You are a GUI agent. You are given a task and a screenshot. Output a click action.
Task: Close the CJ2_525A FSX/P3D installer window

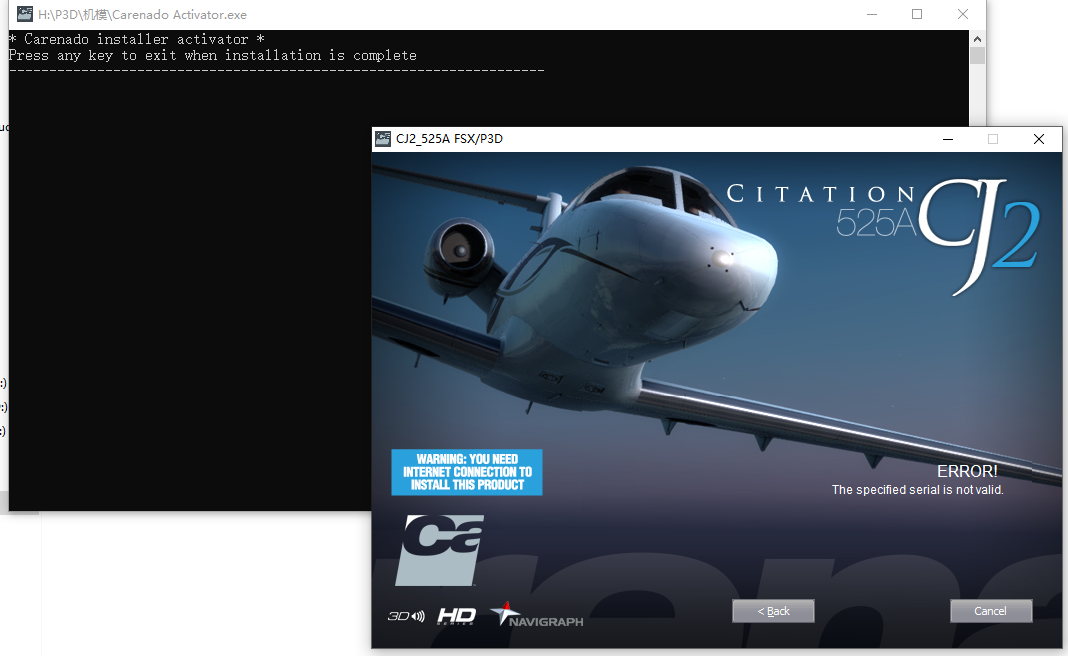[1039, 139]
